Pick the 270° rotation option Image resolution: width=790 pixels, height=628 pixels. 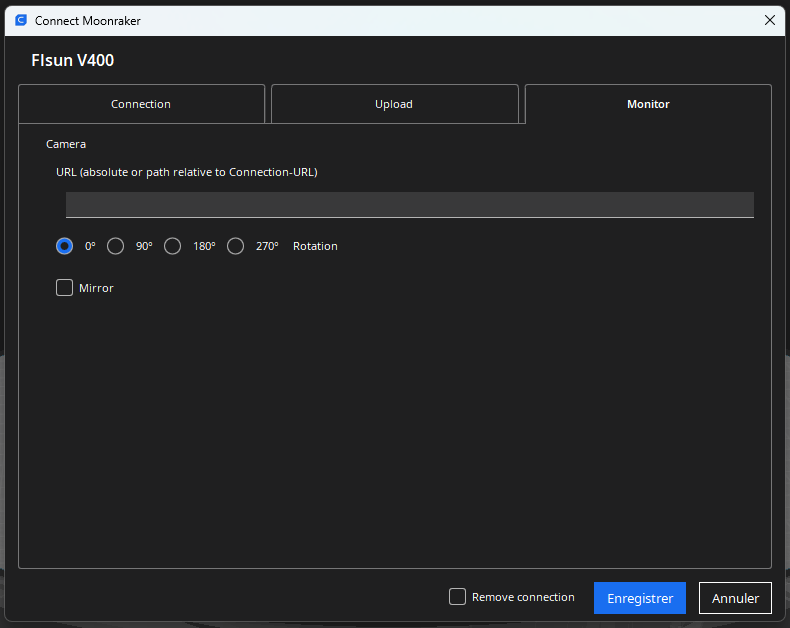point(235,246)
